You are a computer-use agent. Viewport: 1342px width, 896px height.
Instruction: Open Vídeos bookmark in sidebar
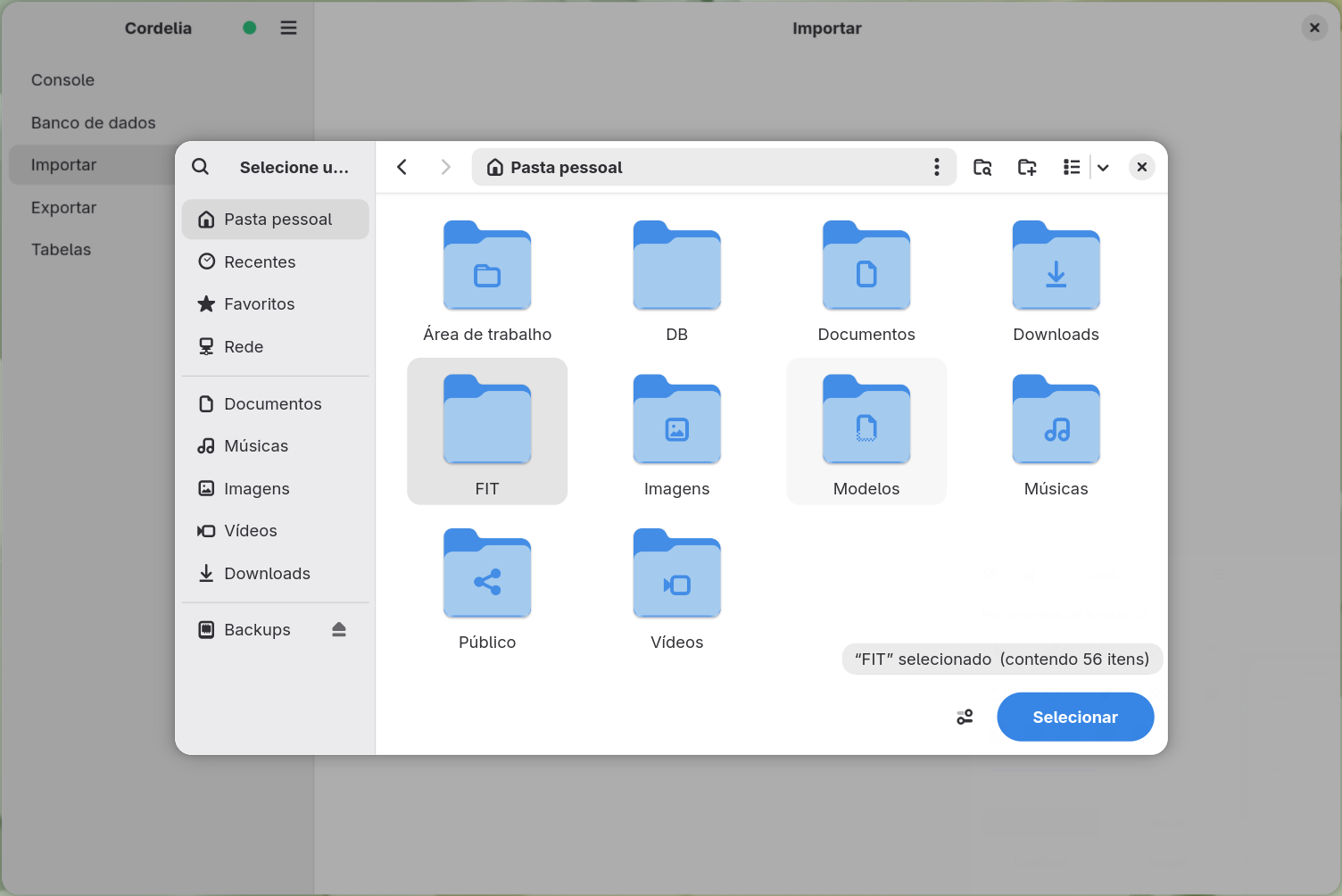pos(276,531)
